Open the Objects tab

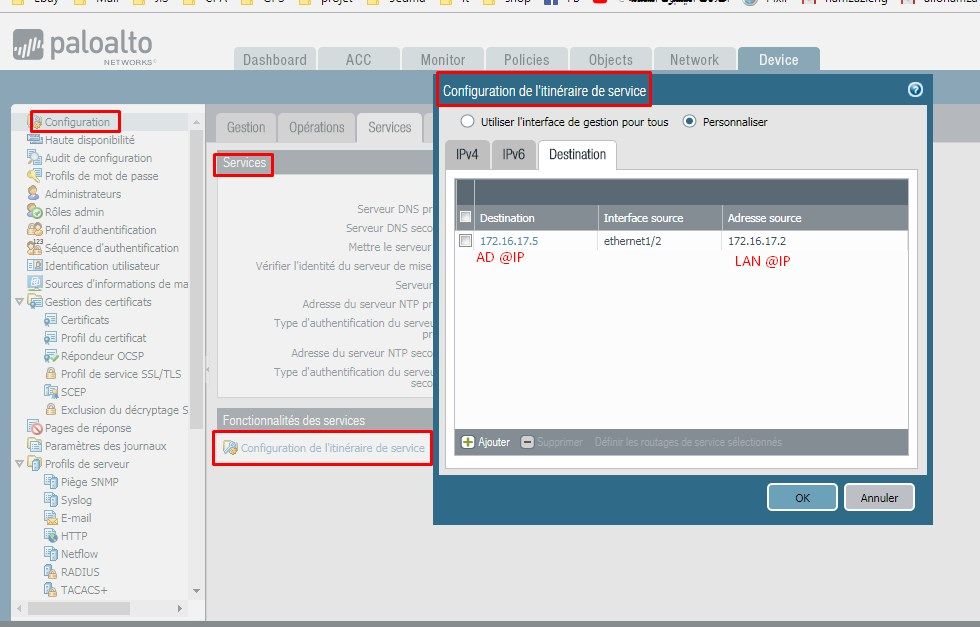(x=611, y=59)
